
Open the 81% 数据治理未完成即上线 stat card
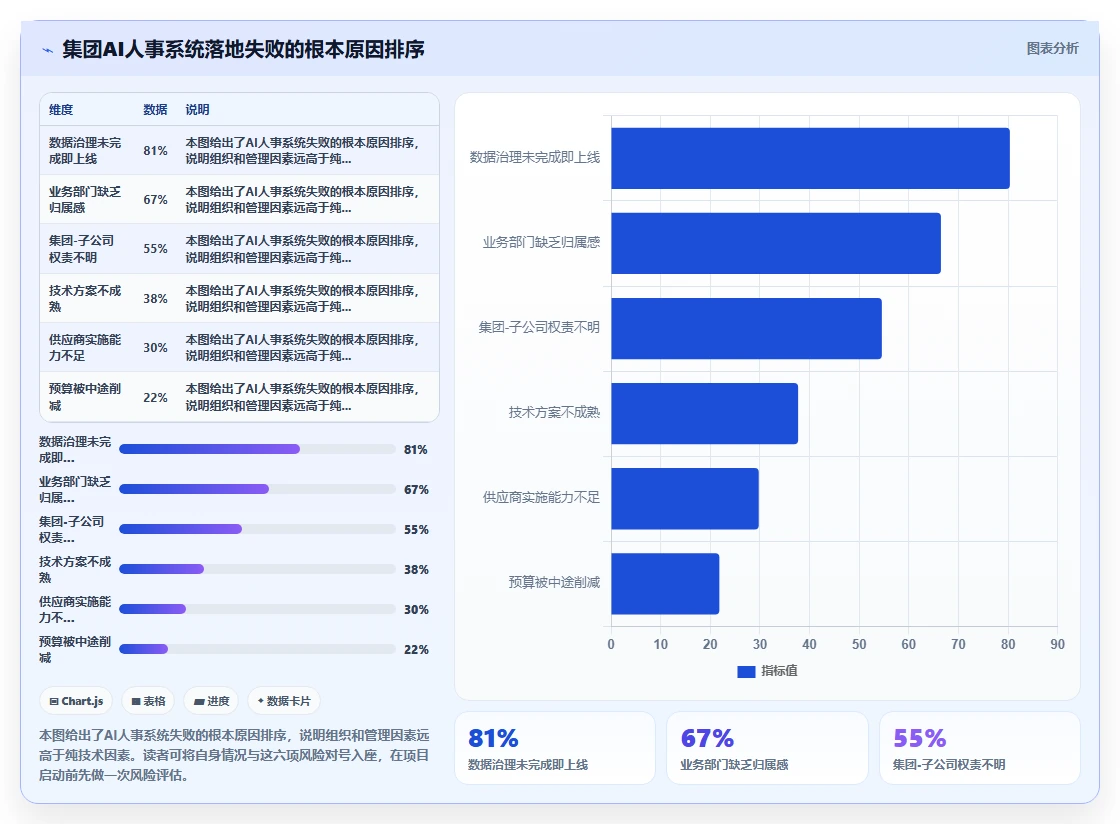coord(555,748)
